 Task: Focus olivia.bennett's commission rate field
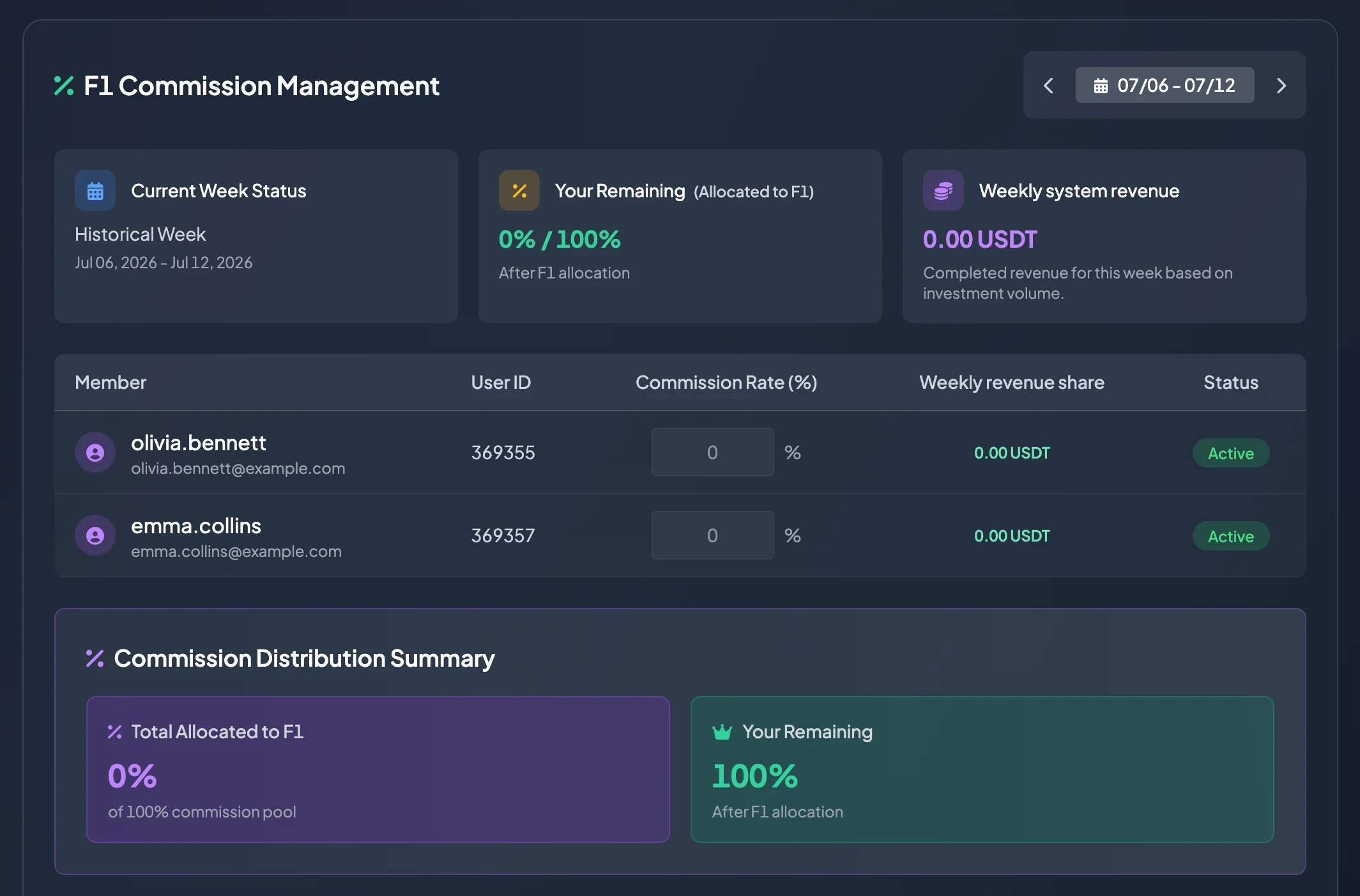click(712, 452)
